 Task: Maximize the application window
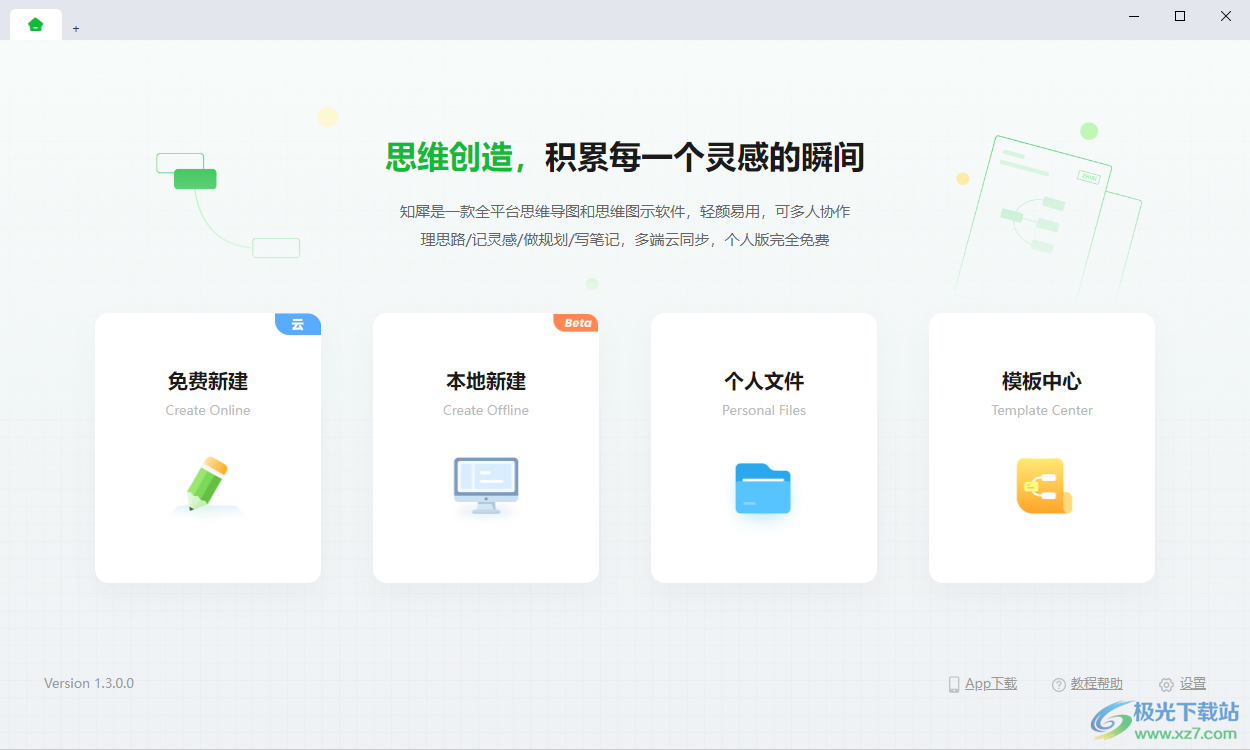click(x=1180, y=16)
